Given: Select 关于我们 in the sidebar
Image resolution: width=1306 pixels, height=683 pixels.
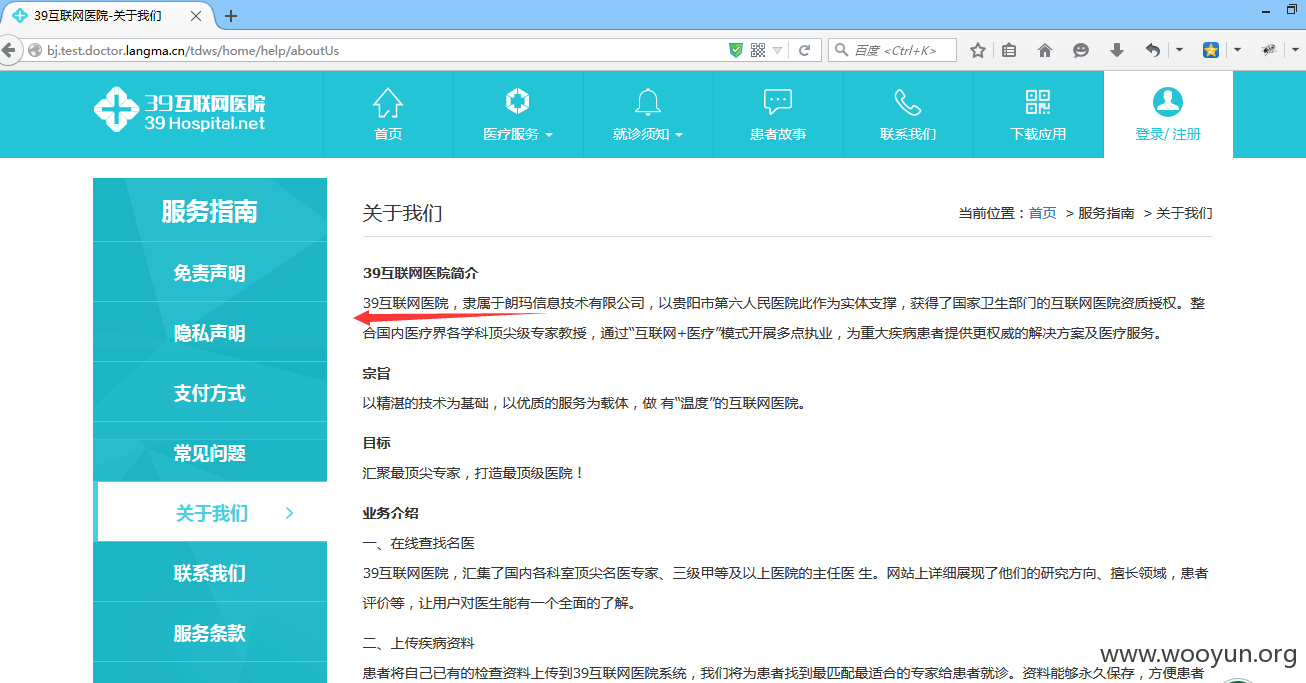Looking at the screenshot, I should (x=212, y=512).
